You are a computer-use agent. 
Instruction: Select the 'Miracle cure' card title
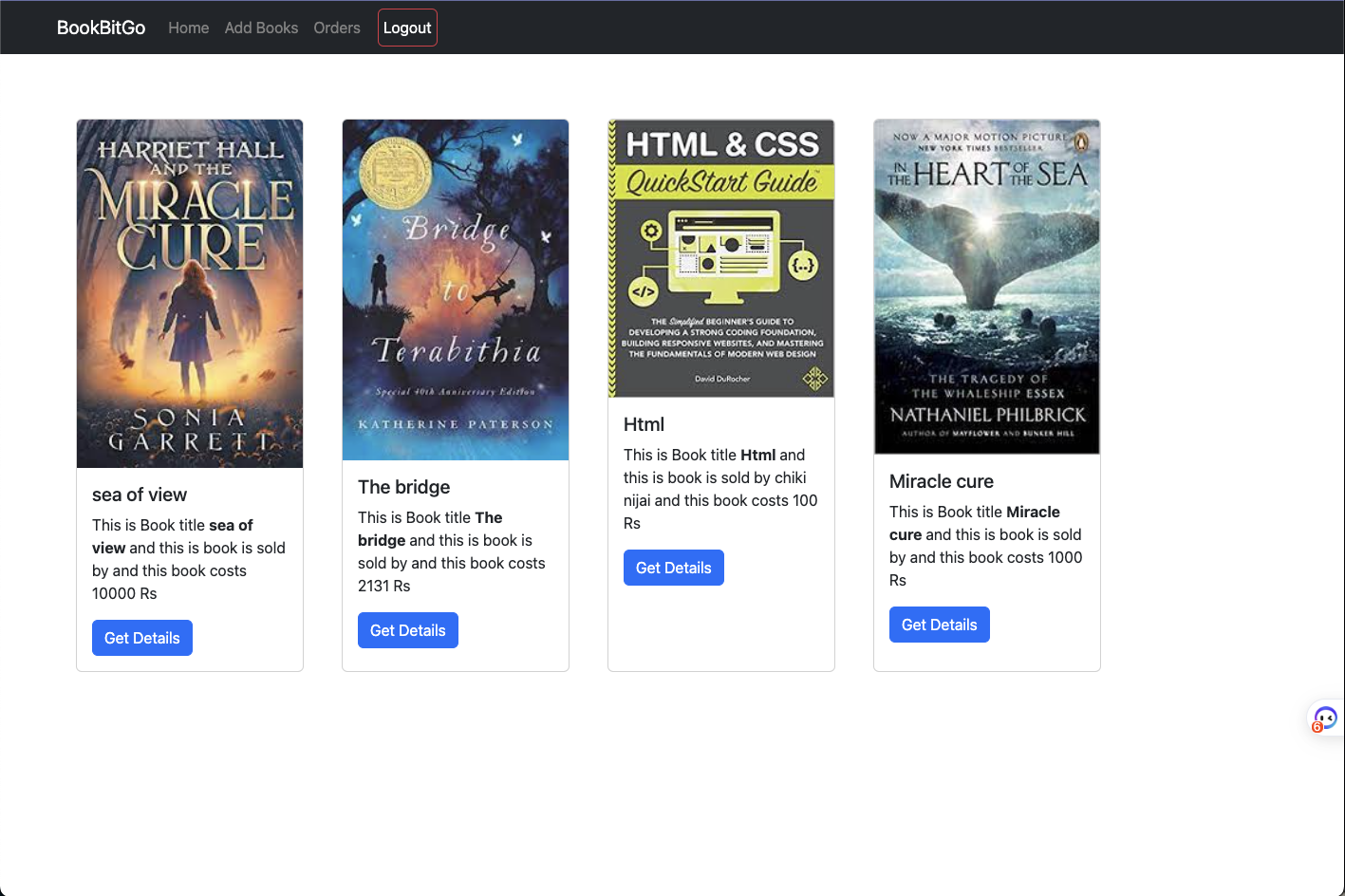click(942, 481)
